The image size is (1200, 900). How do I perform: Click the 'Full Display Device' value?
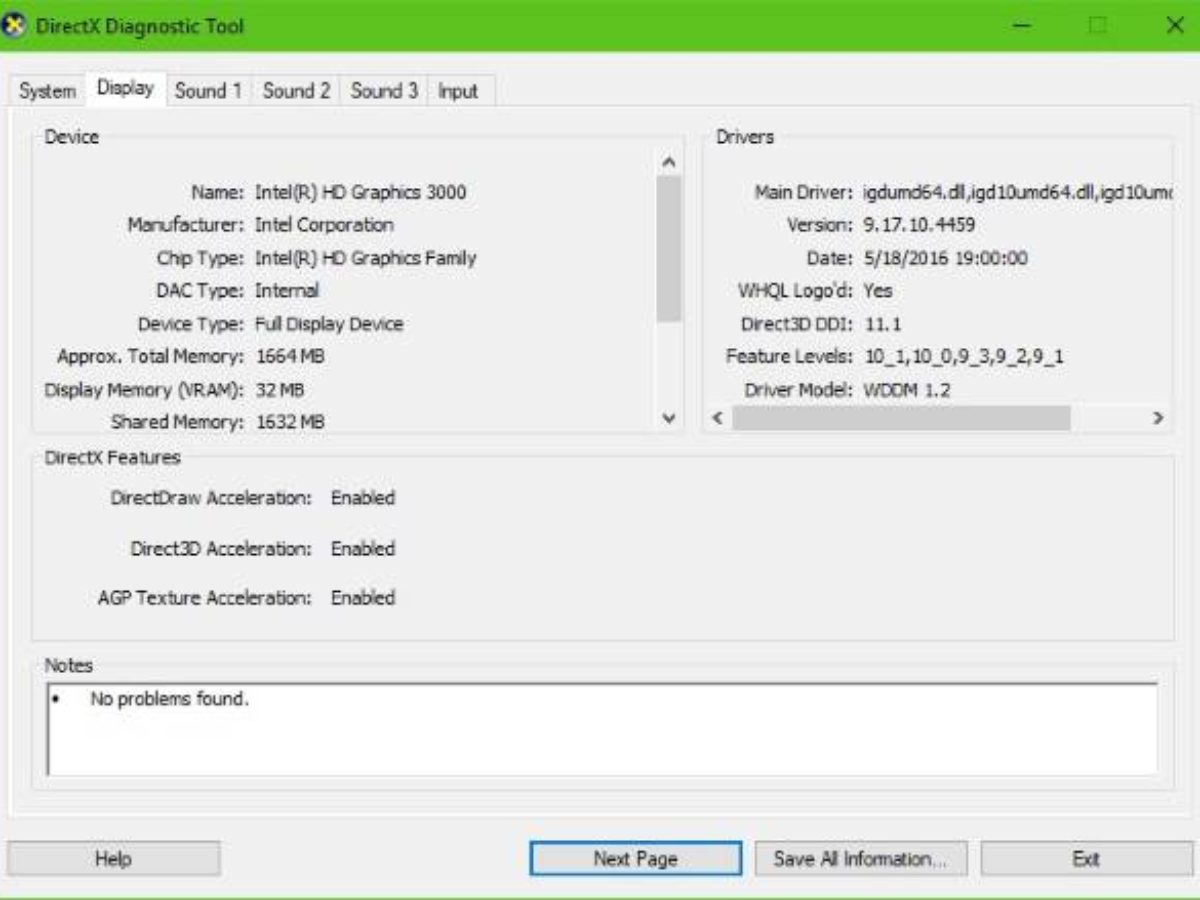pos(329,324)
